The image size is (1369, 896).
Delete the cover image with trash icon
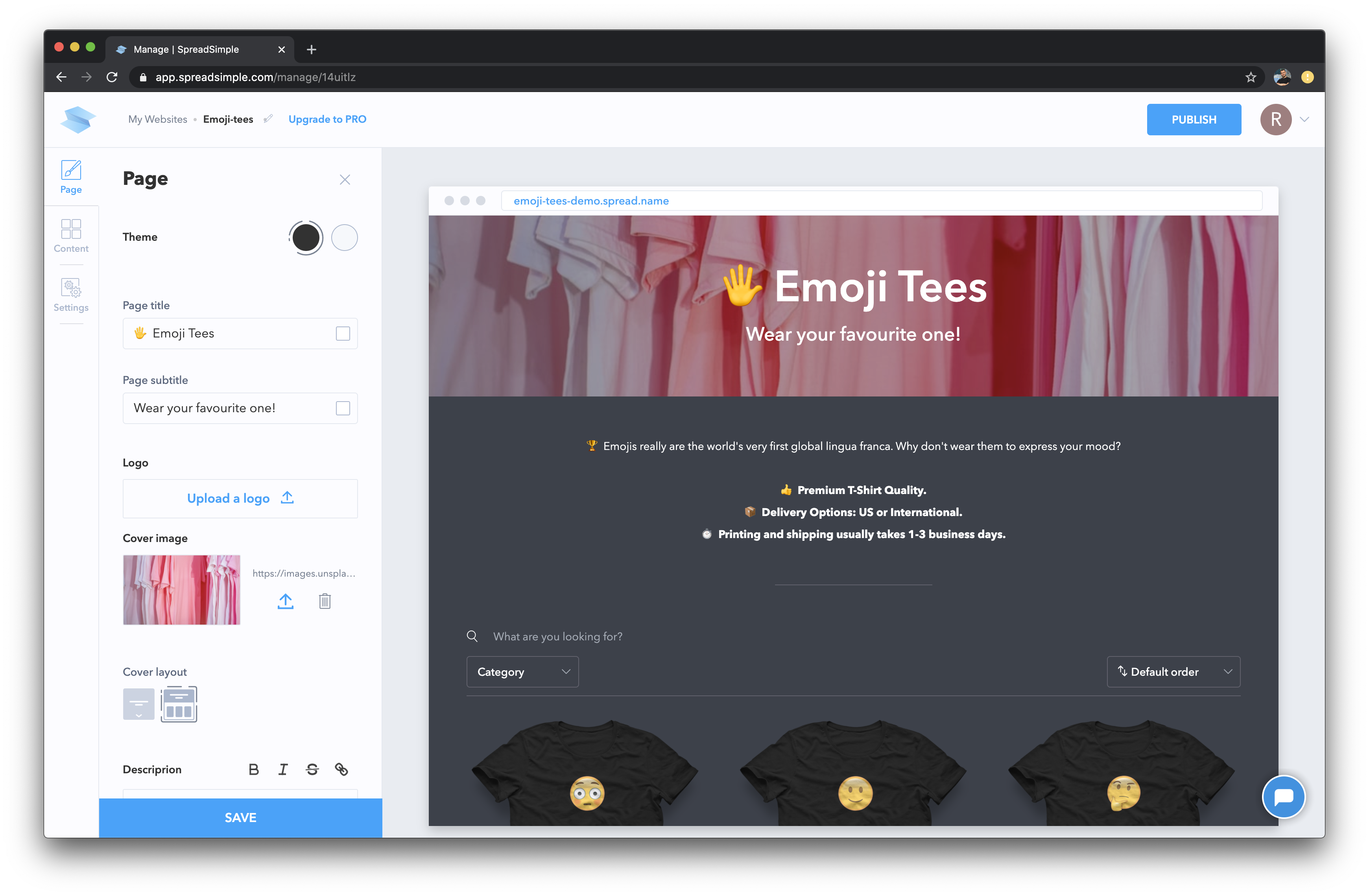(x=325, y=601)
